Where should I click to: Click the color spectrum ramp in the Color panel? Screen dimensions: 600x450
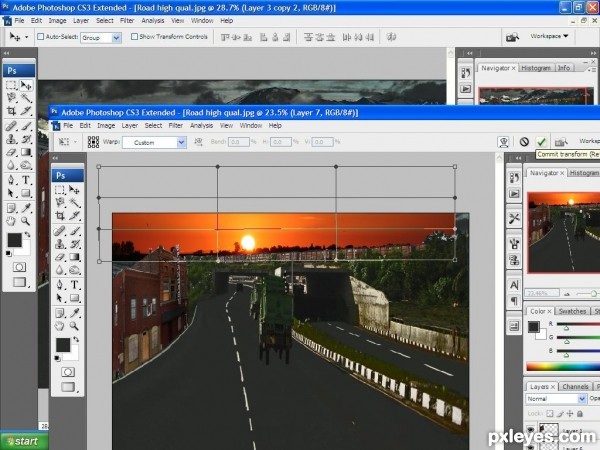563,366
